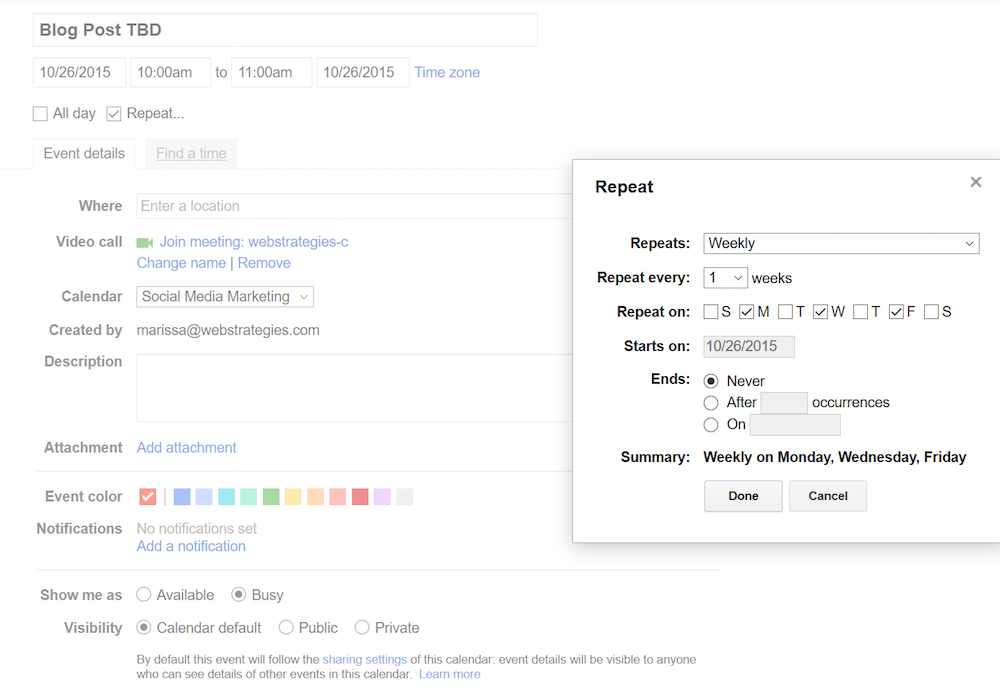Select the Never radio under Ends
1000x695 pixels.
click(710, 381)
